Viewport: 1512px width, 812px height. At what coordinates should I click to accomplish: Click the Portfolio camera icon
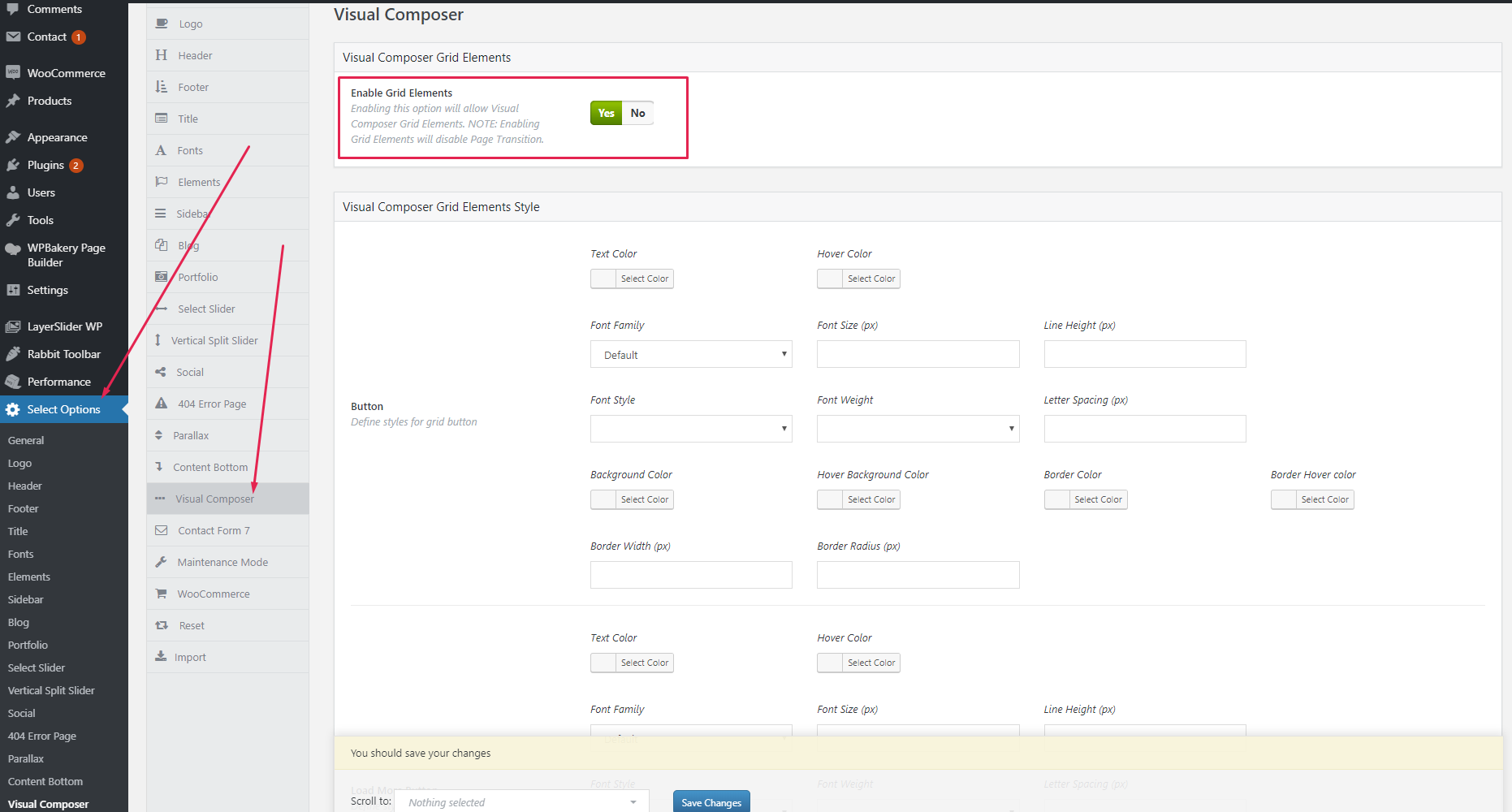(x=162, y=277)
